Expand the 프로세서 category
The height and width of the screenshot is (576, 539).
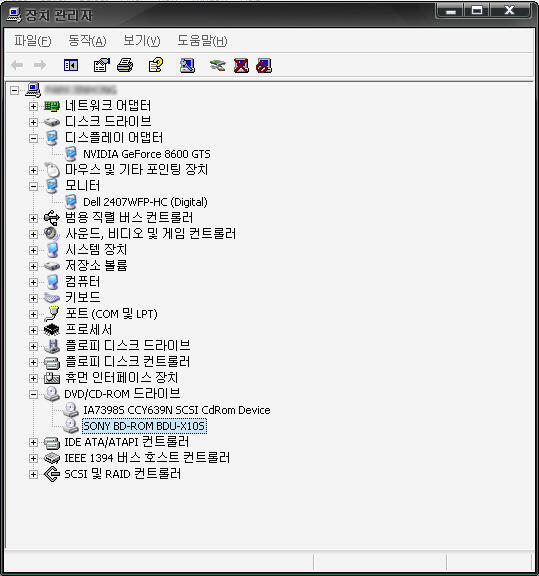click(x=33, y=330)
